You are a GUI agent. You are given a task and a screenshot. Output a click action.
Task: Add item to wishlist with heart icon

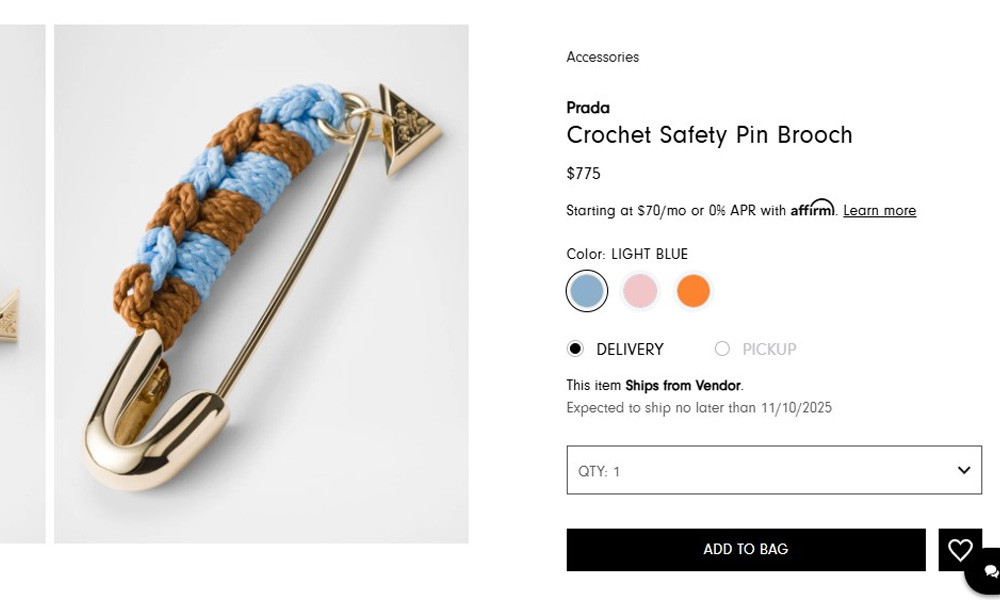click(960, 549)
